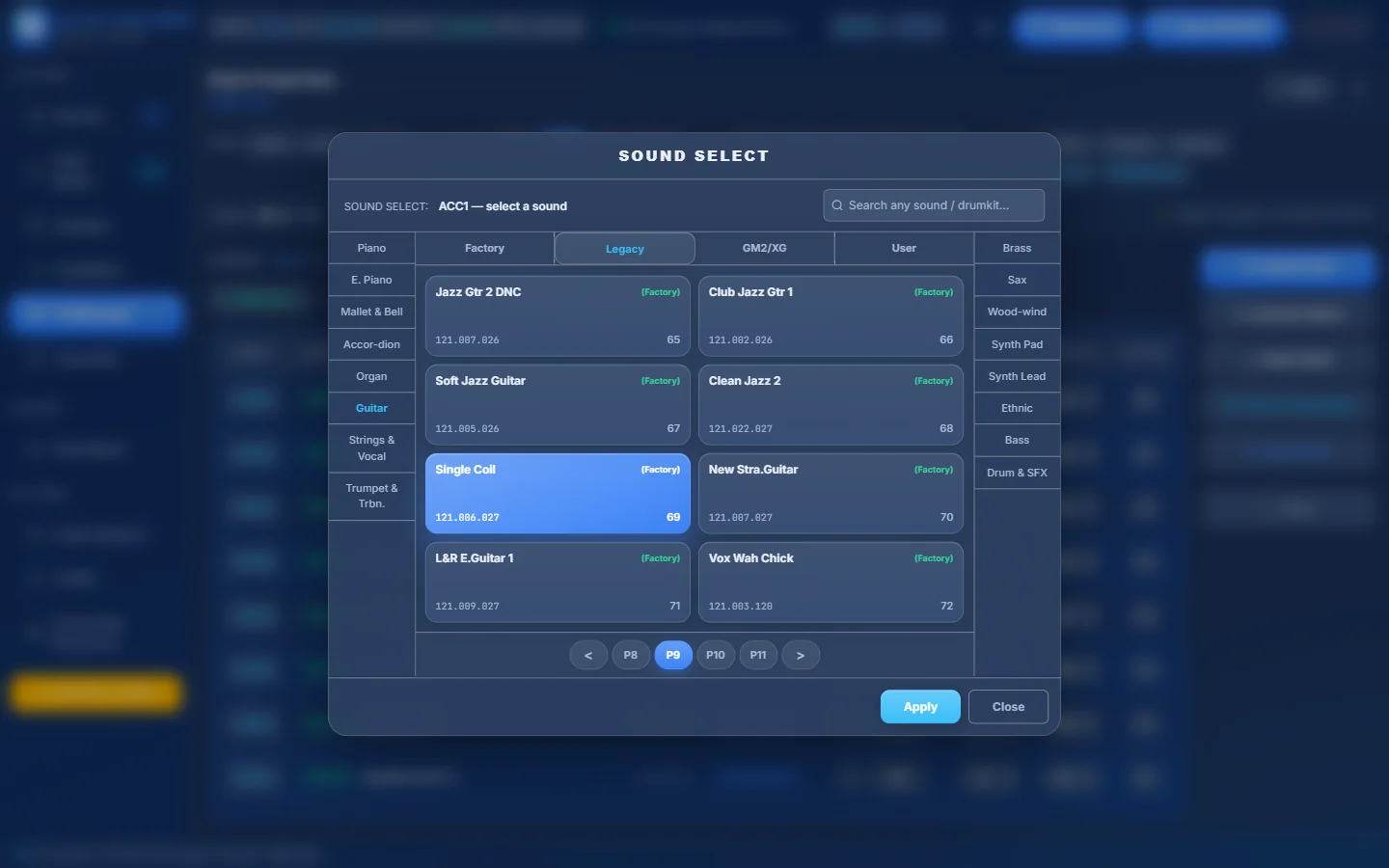The width and height of the screenshot is (1389, 868).
Task: Pick the Vox Wah Chick sound
Action: [x=831, y=583]
